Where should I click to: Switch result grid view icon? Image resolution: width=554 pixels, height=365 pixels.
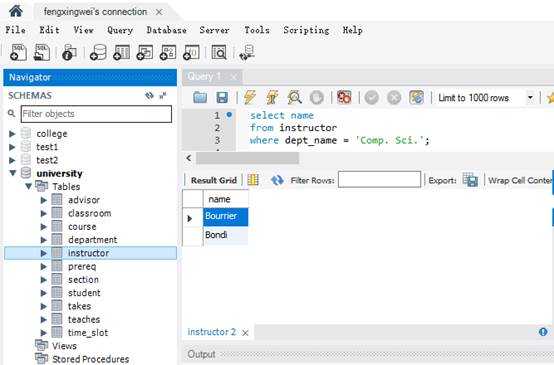click(x=253, y=180)
